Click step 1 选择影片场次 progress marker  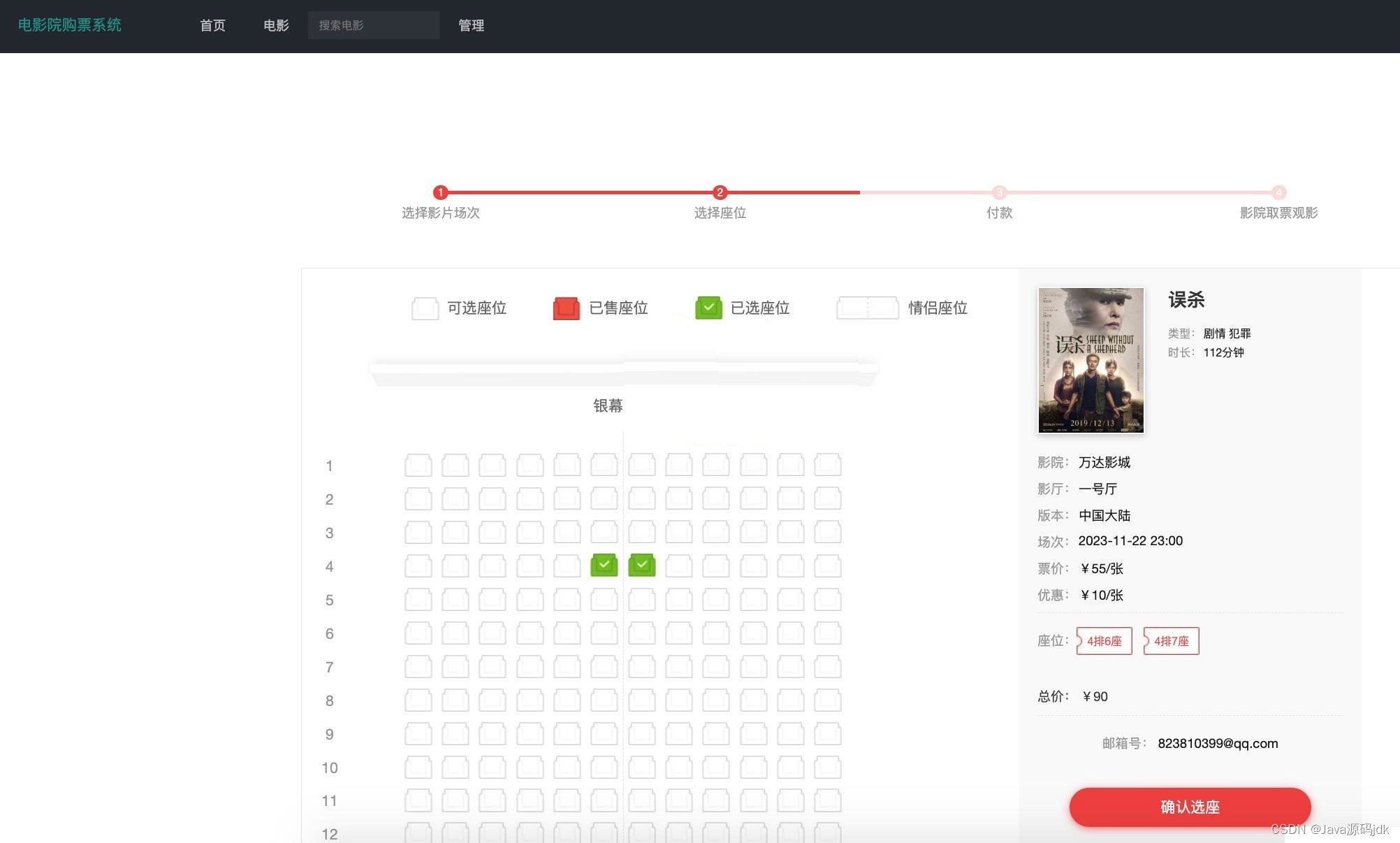click(x=440, y=192)
